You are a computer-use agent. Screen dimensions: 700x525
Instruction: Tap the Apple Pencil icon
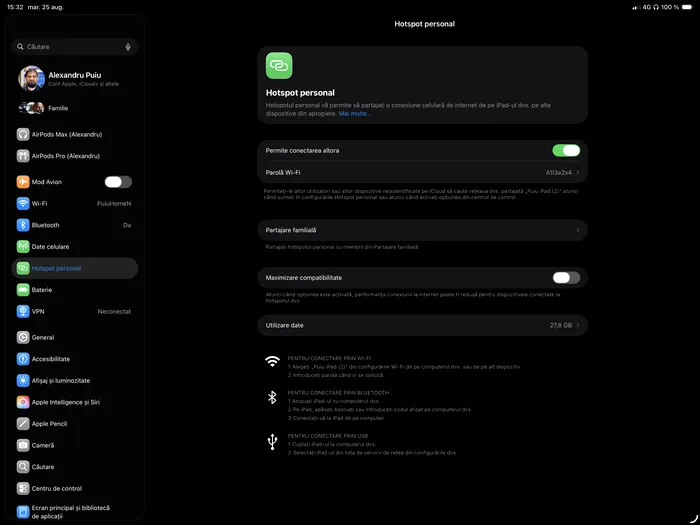pyautogui.click(x=23, y=424)
